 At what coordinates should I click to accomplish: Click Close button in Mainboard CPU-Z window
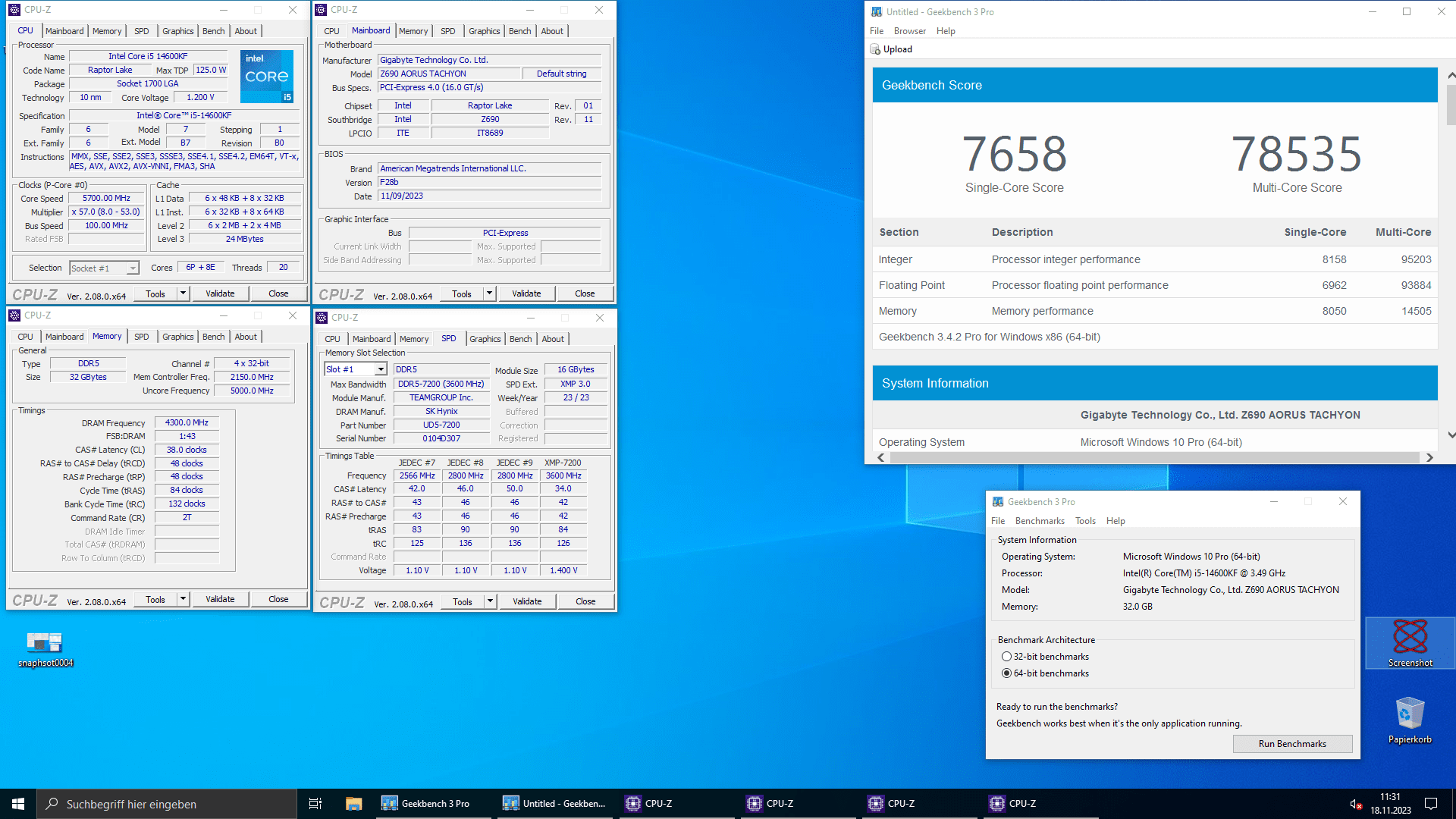click(x=585, y=293)
